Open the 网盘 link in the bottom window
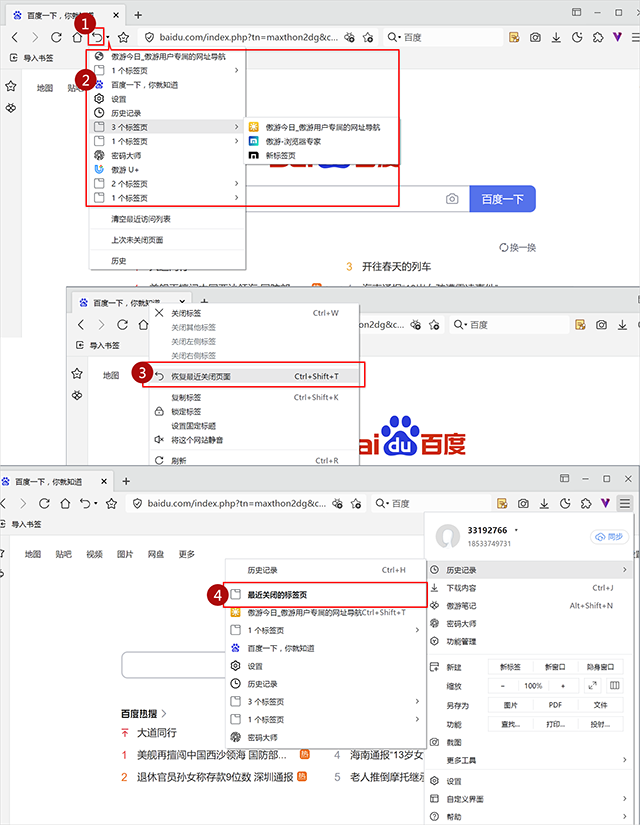Screen dimensions: 640x825 (156, 554)
